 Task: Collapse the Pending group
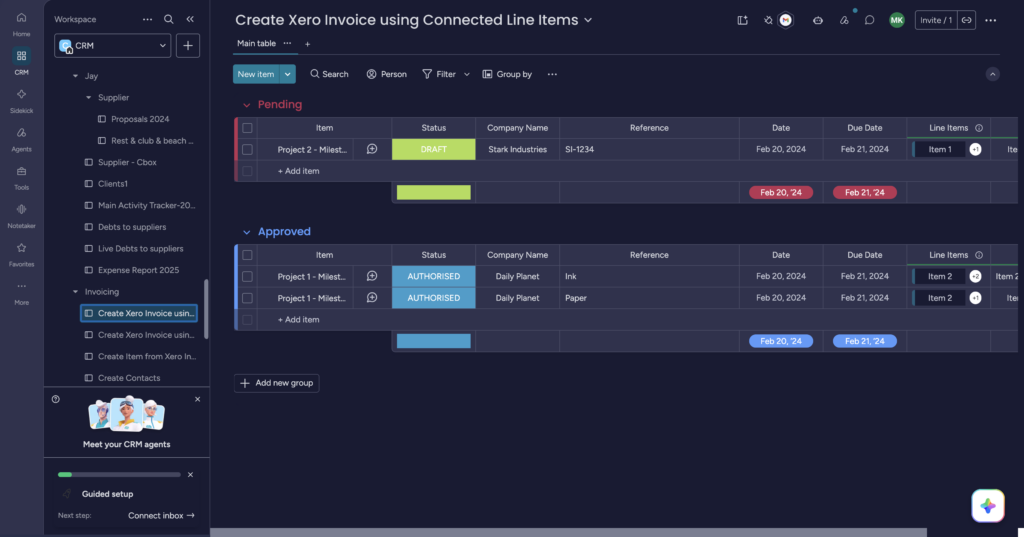click(x=246, y=105)
